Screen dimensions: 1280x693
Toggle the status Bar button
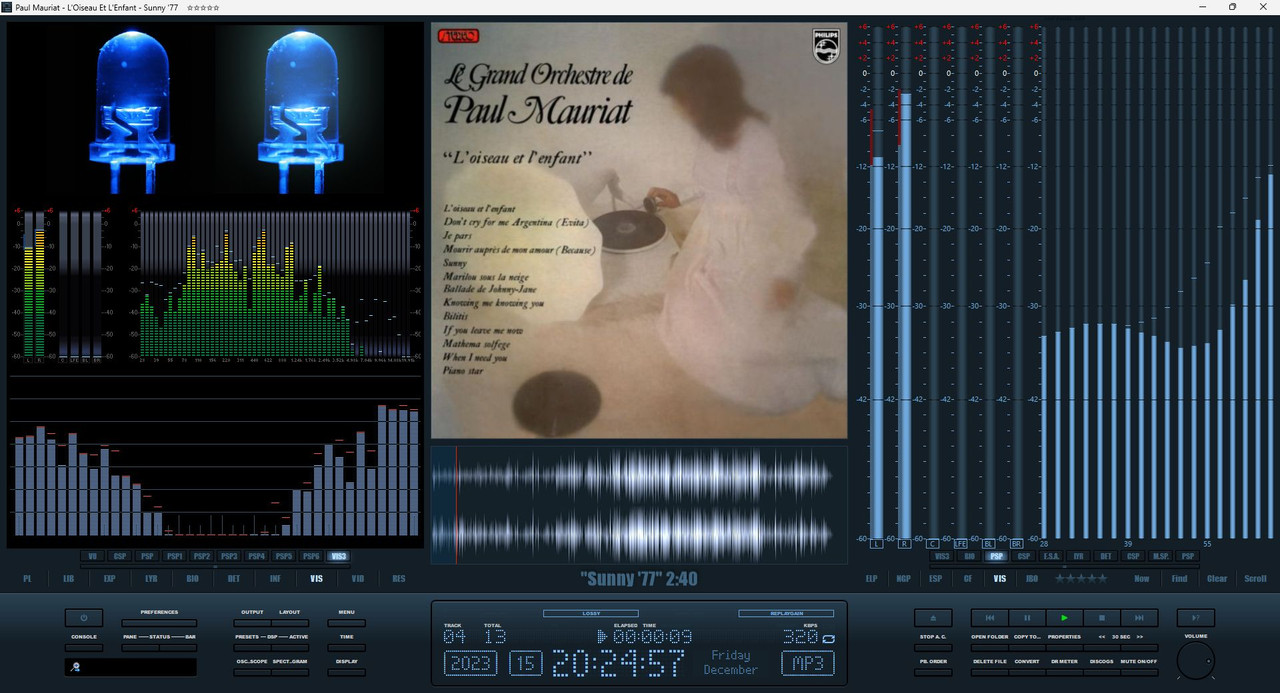coord(178,648)
